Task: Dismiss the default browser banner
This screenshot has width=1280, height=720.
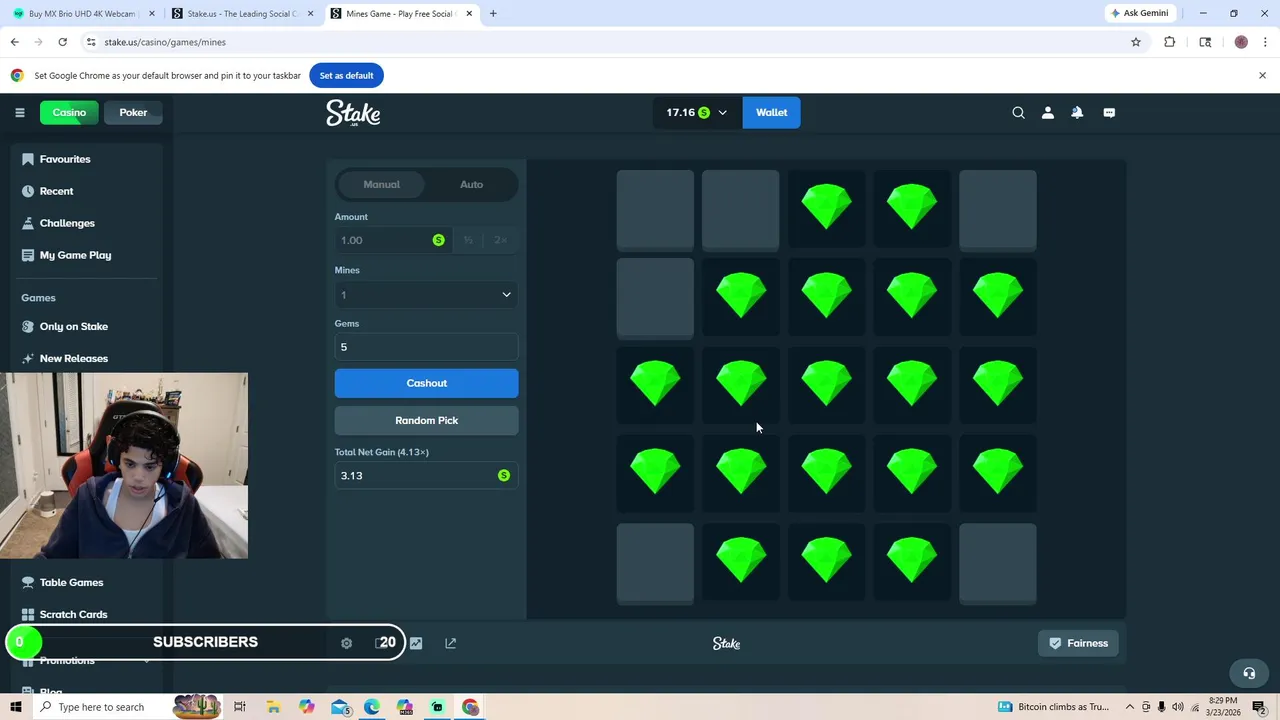Action: pos(1262,75)
